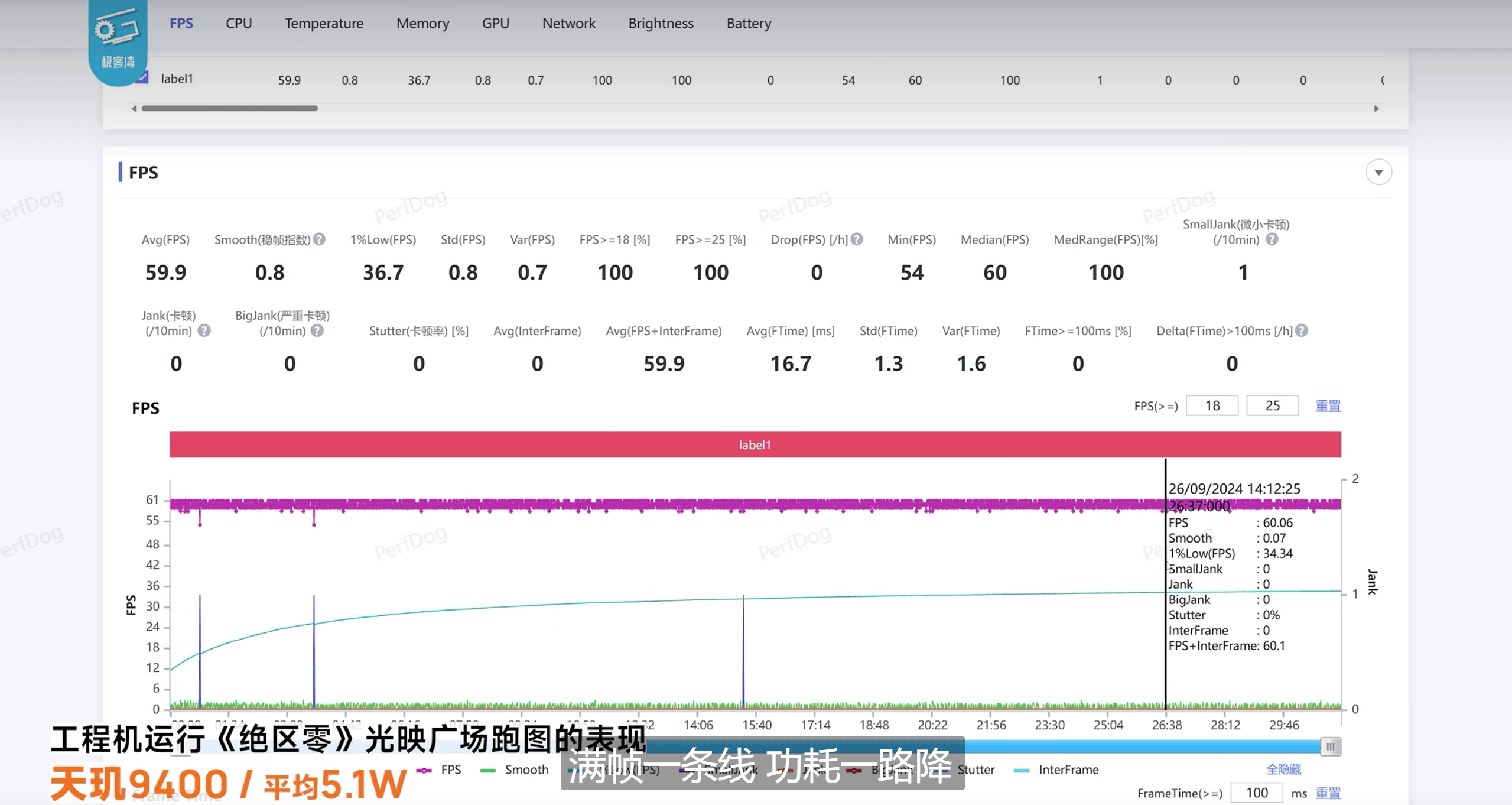This screenshot has height=805, width=1512.
Task: Click right arrow of table scrollbar
Action: pyautogui.click(x=1377, y=108)
